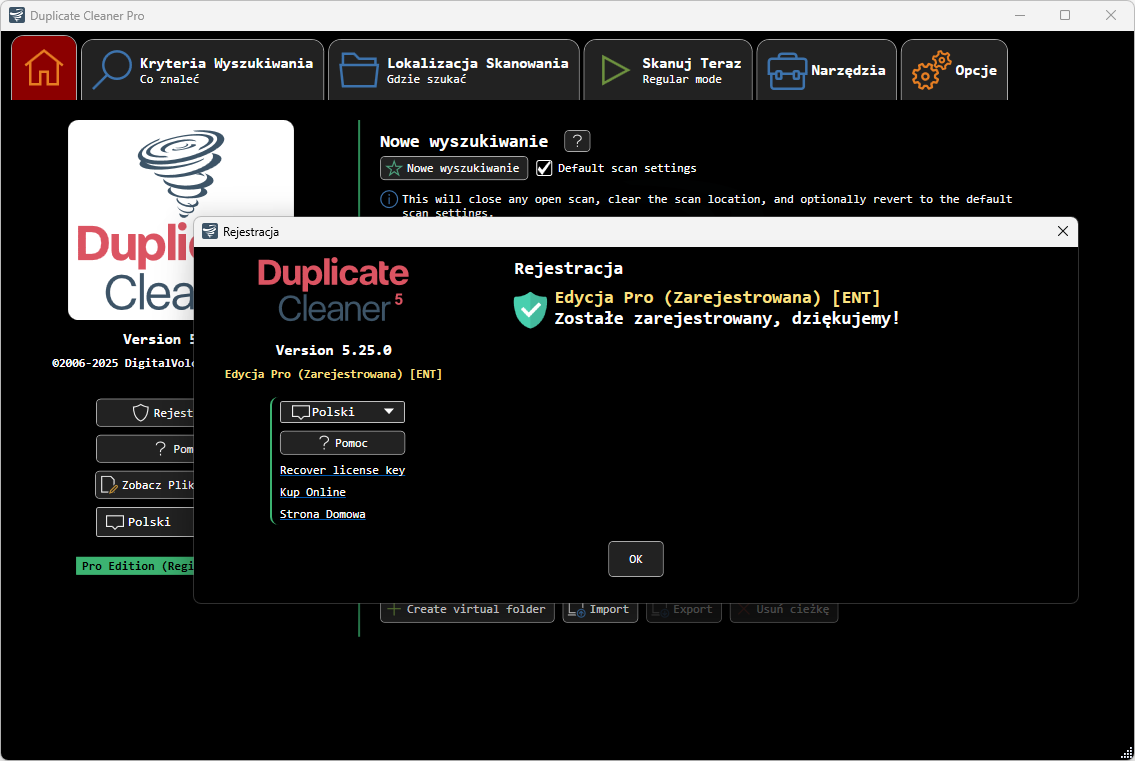The height and width of the screenshot is (761, 1135).
Task: Click the question mark help icon beside Nowe wyszukiwanie
Action: pyautogui.click(x=577, y=141)
